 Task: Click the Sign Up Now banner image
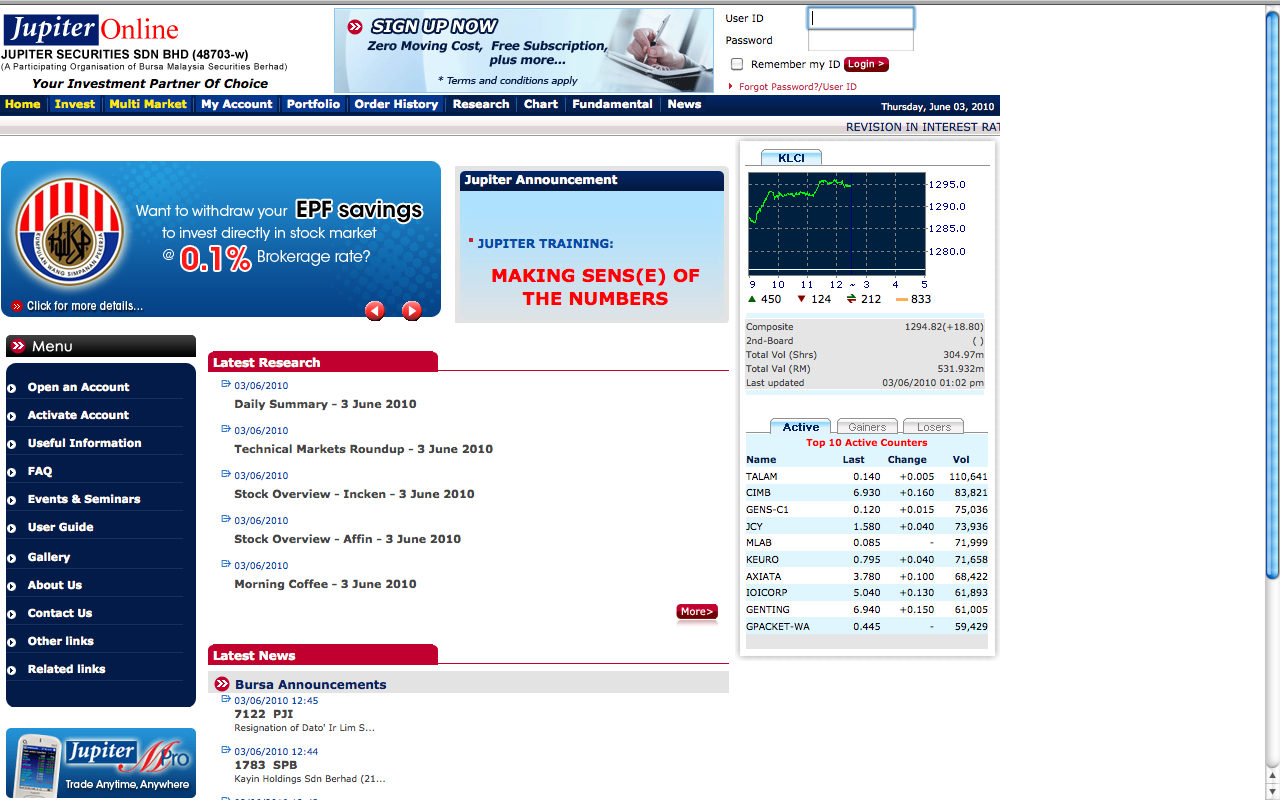click(524, 50)
